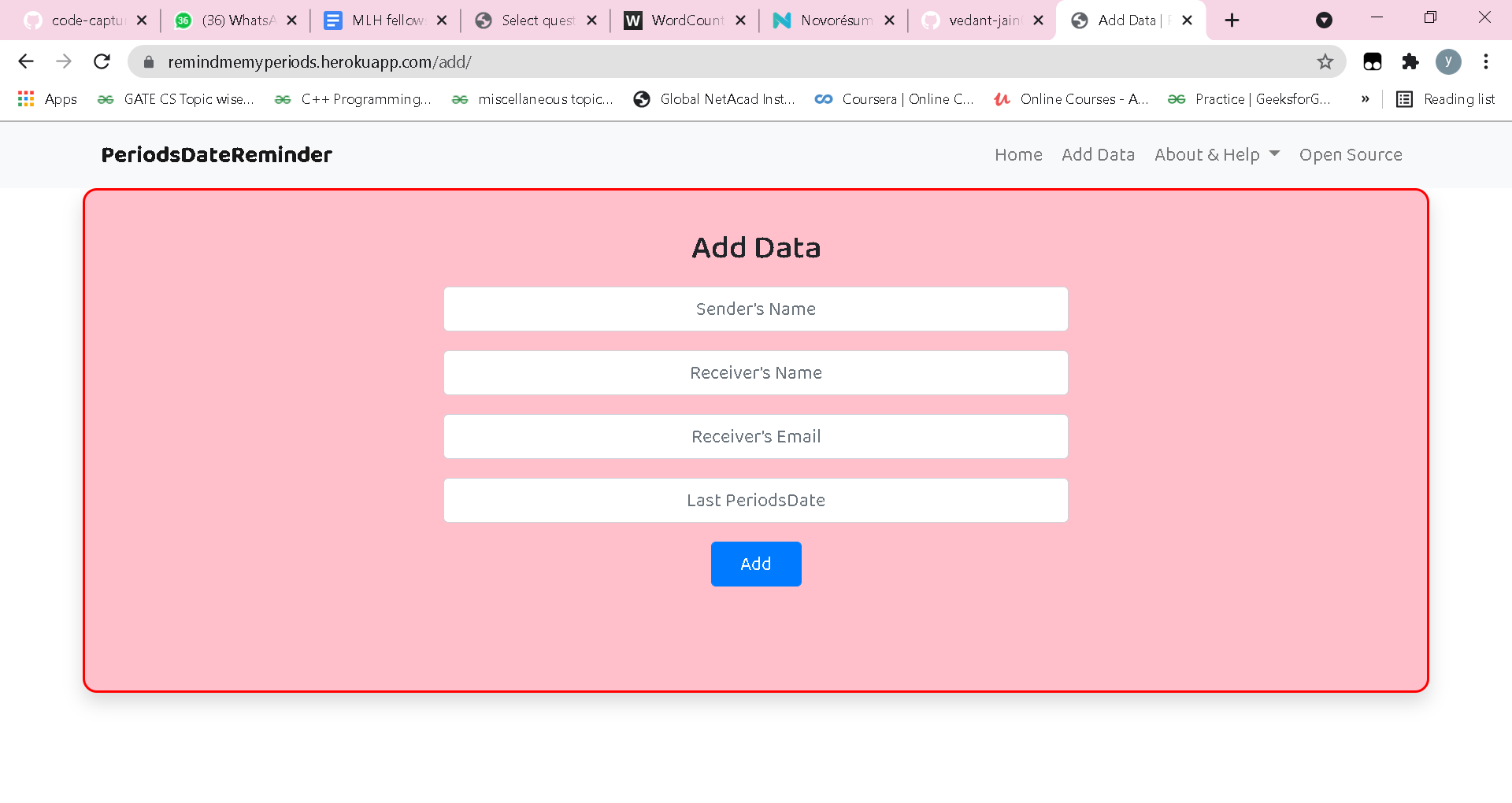Expand the About & Help dropdown
The height and width of the screenshot is (803, 1512).
click(1217, 155)
